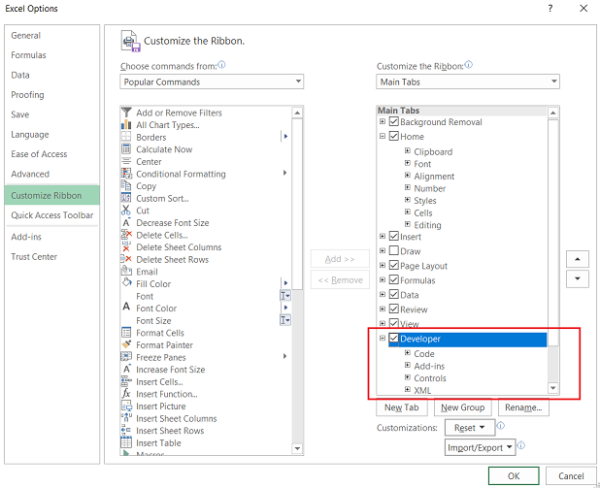Expand the Controls group under Developer
This screenshot has height=488, width=600.
[408, 377]
